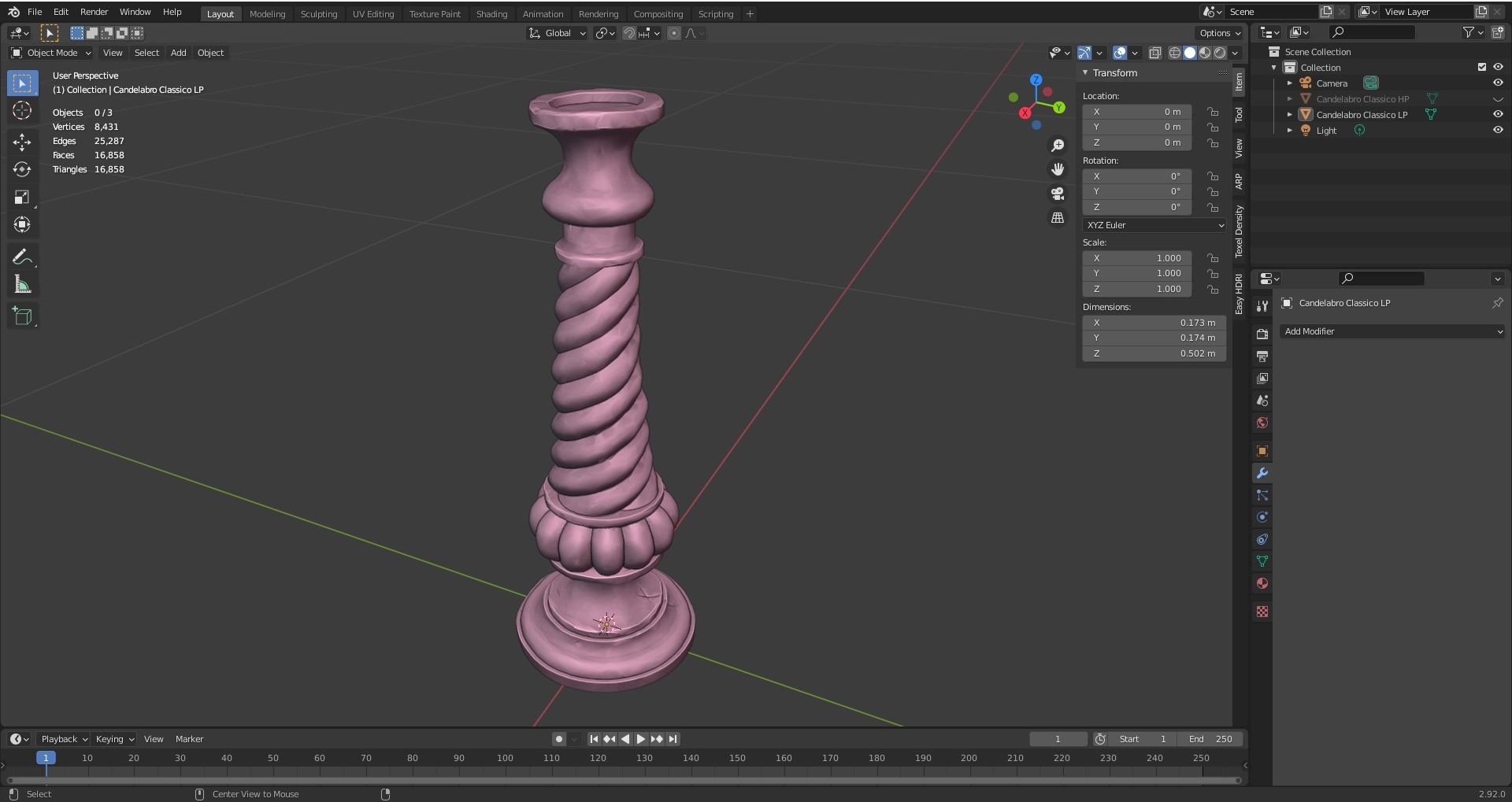The image size is (1512, 802).
Task: Open the ARP sidebar tab
Action: 1239,181
